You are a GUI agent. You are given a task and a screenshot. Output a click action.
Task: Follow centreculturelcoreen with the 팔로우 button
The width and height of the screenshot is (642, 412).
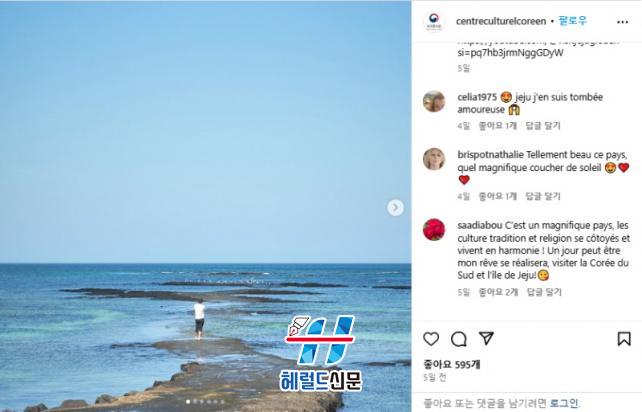(x=572, y=21)
